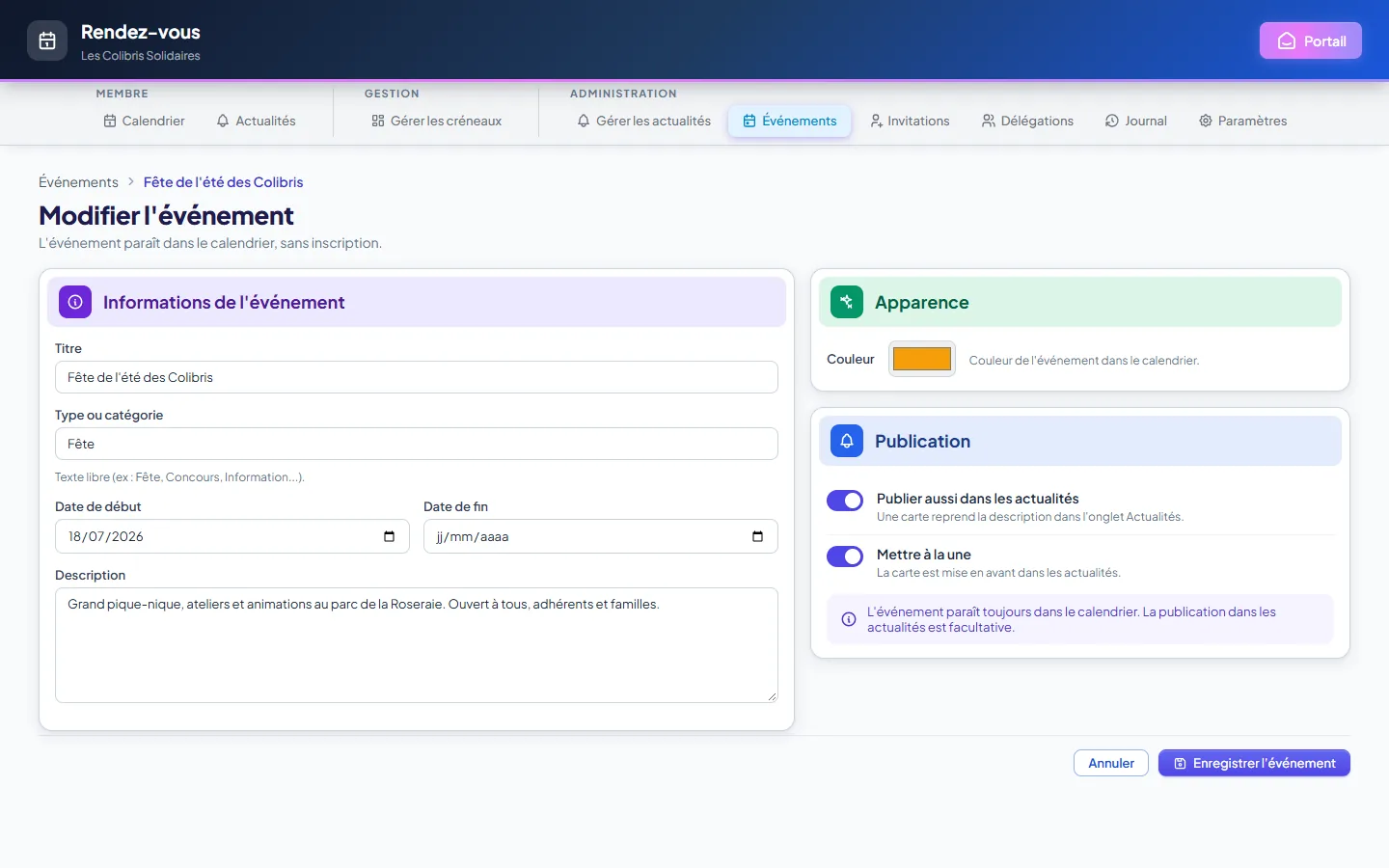The width and height of the screenshot is (1389, 868).
Task: Open the Date de fin calendar picker icon
Action: pos(758,536)
